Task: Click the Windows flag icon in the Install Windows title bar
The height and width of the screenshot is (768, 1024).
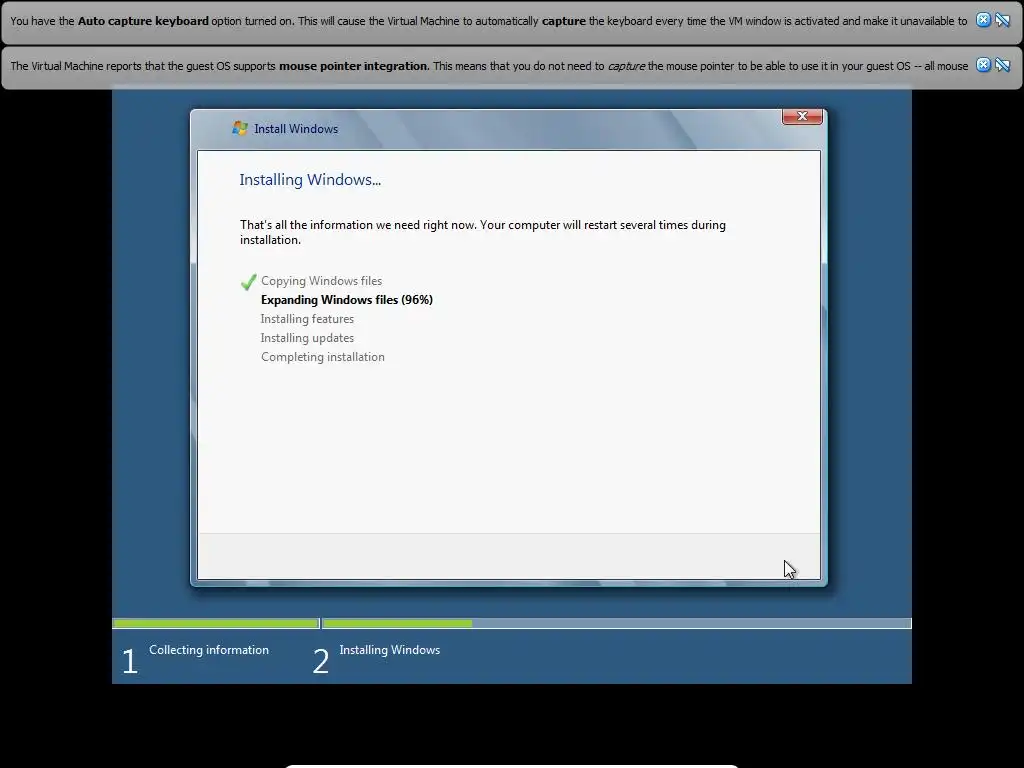Action: (240, 128)
